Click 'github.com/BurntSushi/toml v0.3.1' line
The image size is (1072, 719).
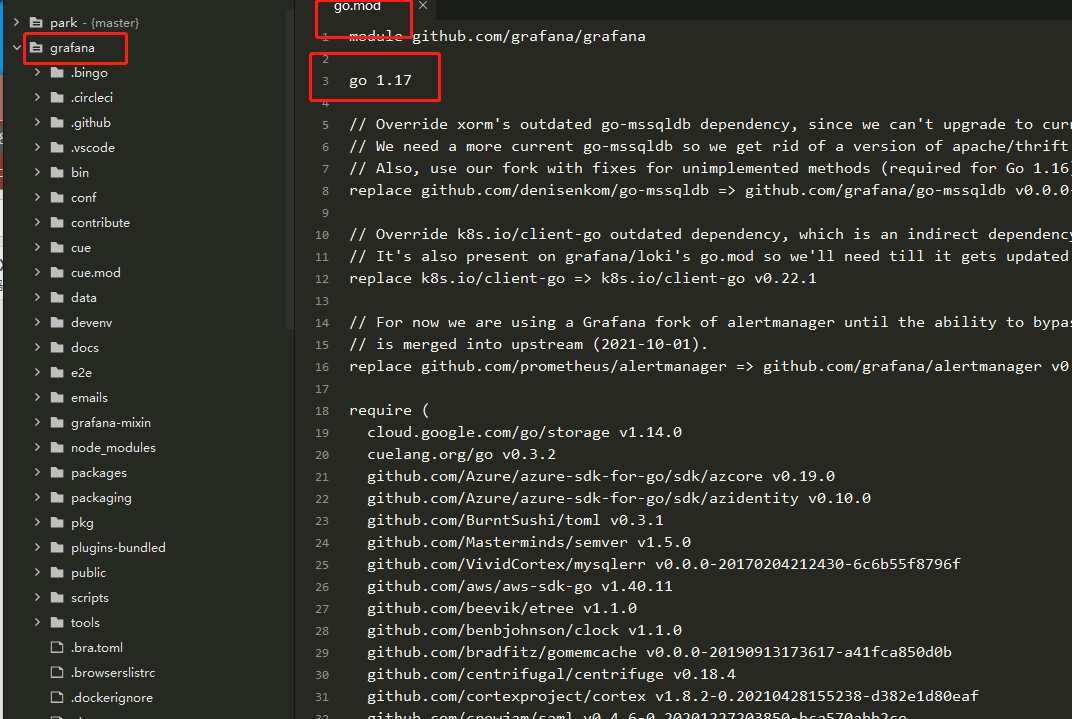515,520
